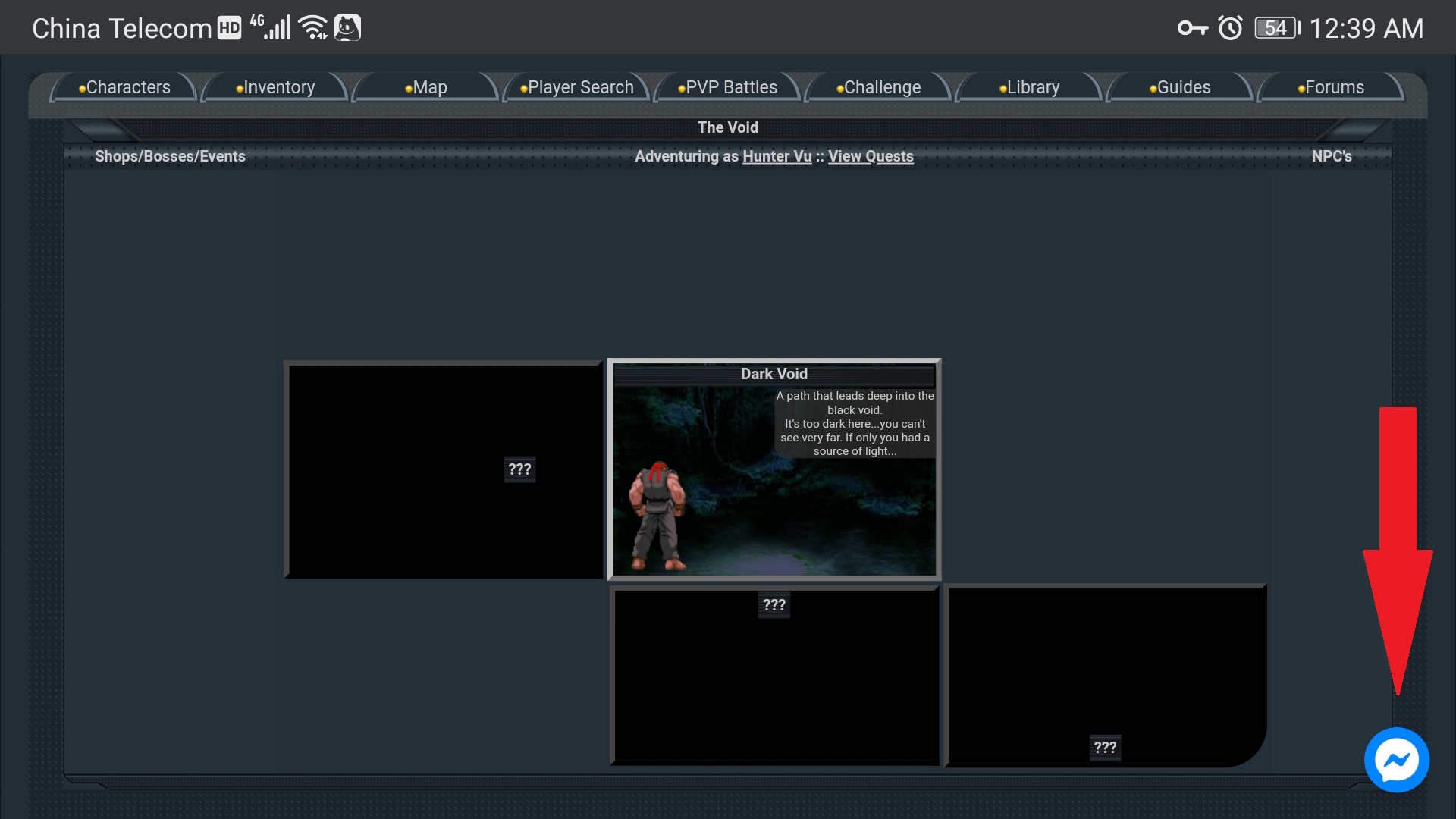Open the Guides tab
Image resolution: width=1456 pixels, height=819 pixels.
(1181, 87)
